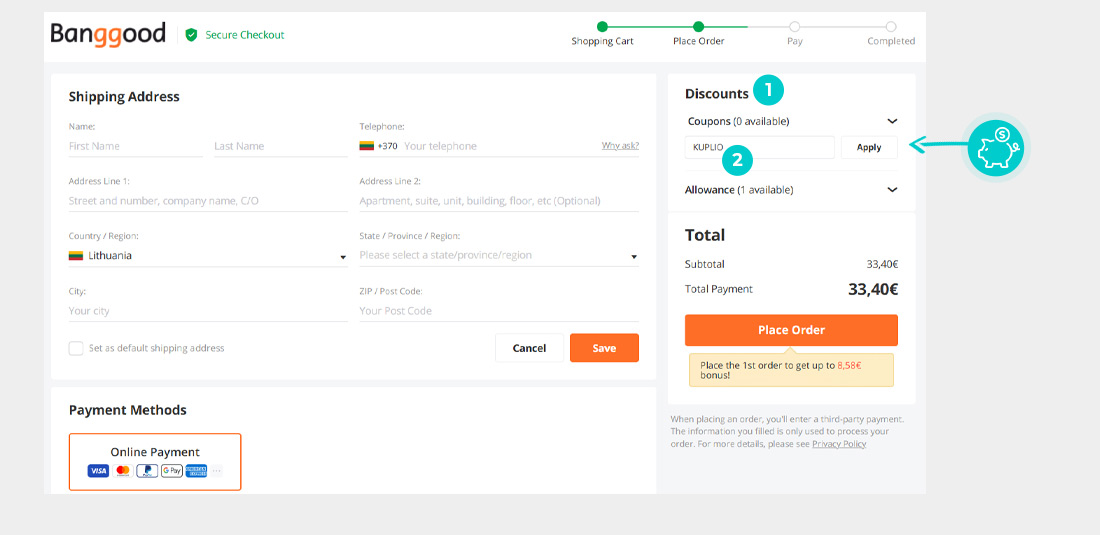Open the Privacy Policy link
This screenshot has width=1100, height=535.
coord(839,444)
